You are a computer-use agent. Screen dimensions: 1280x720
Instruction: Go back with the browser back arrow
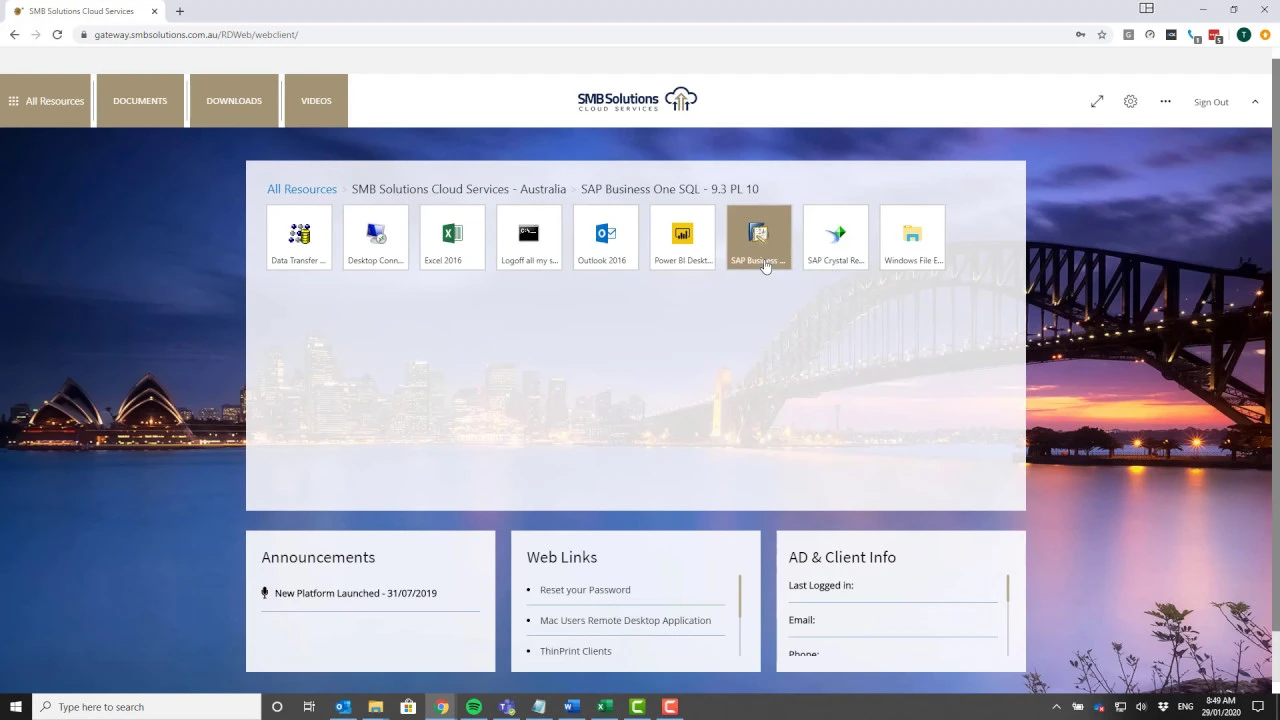pyautogui.click(x=14, y=35)
